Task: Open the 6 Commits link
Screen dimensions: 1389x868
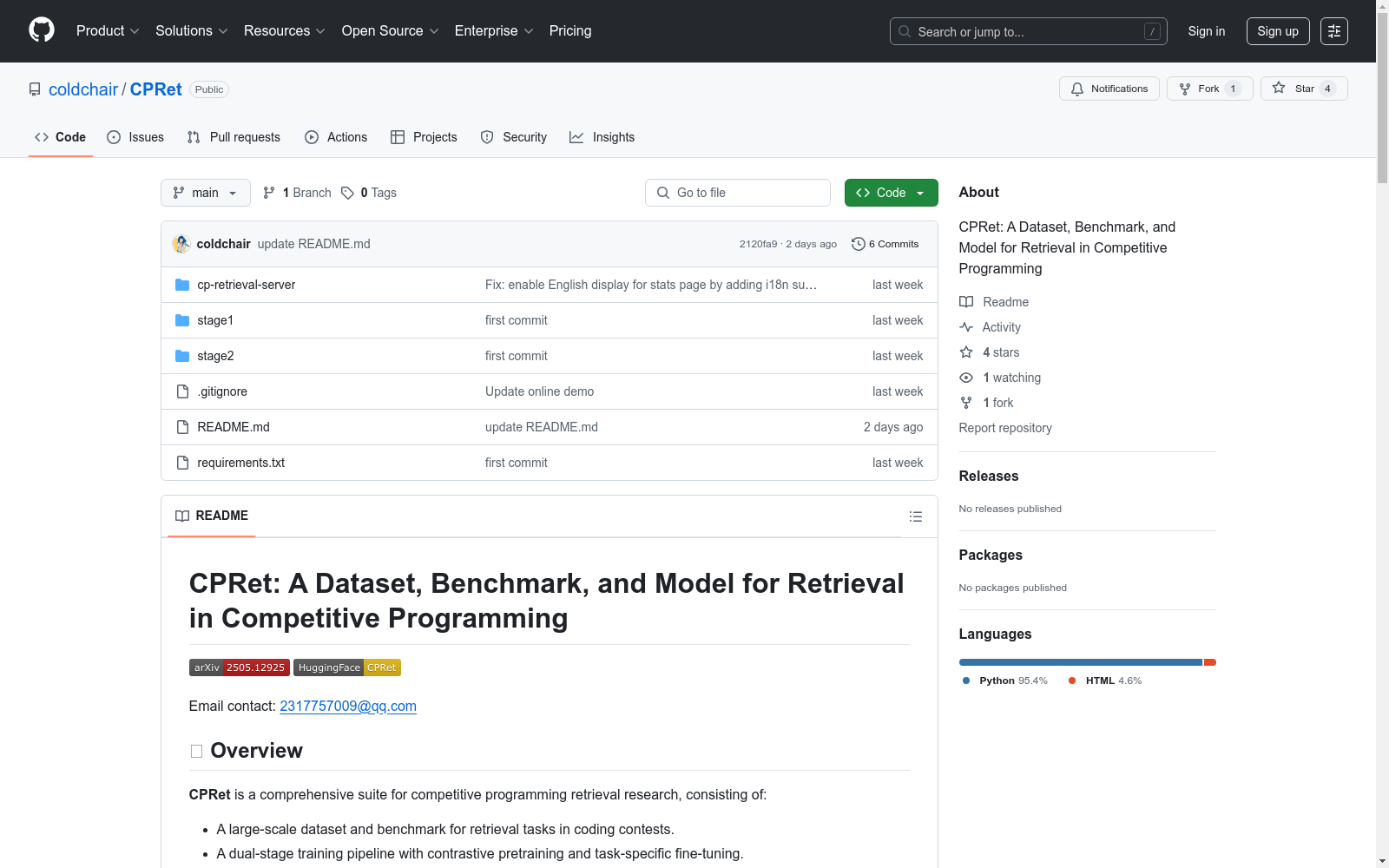Action: (885, 244)
